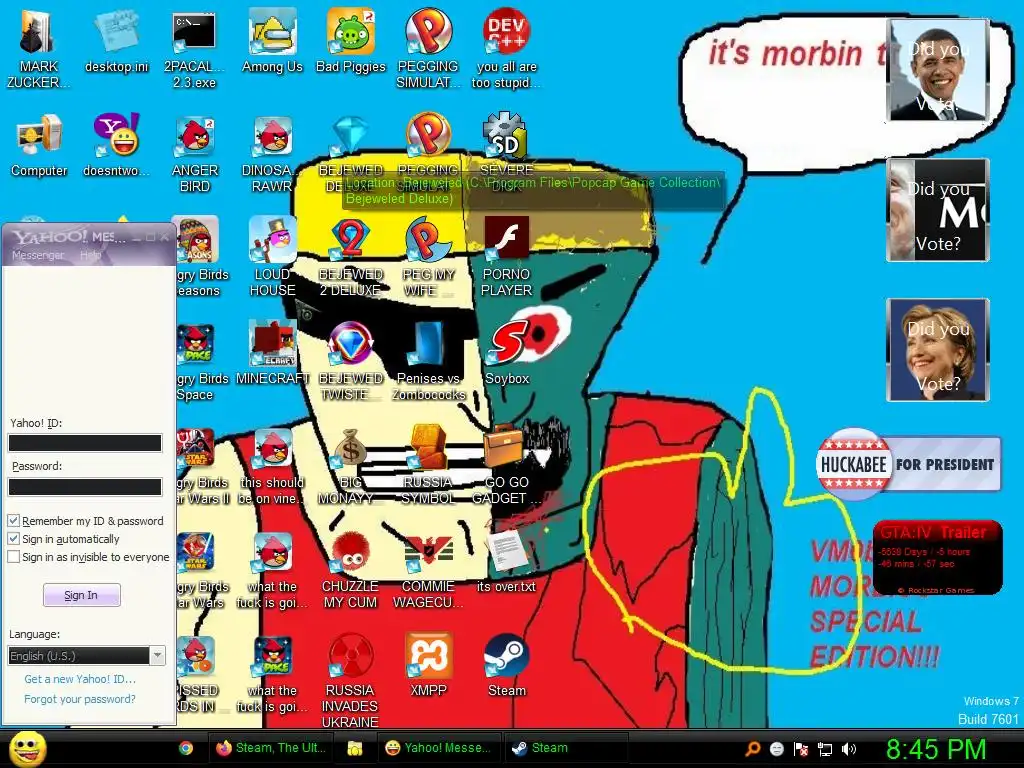The image size is (1024, 768).
Task: Enable Sign in as invisible to everyone
Action: [x=14, y=557]
